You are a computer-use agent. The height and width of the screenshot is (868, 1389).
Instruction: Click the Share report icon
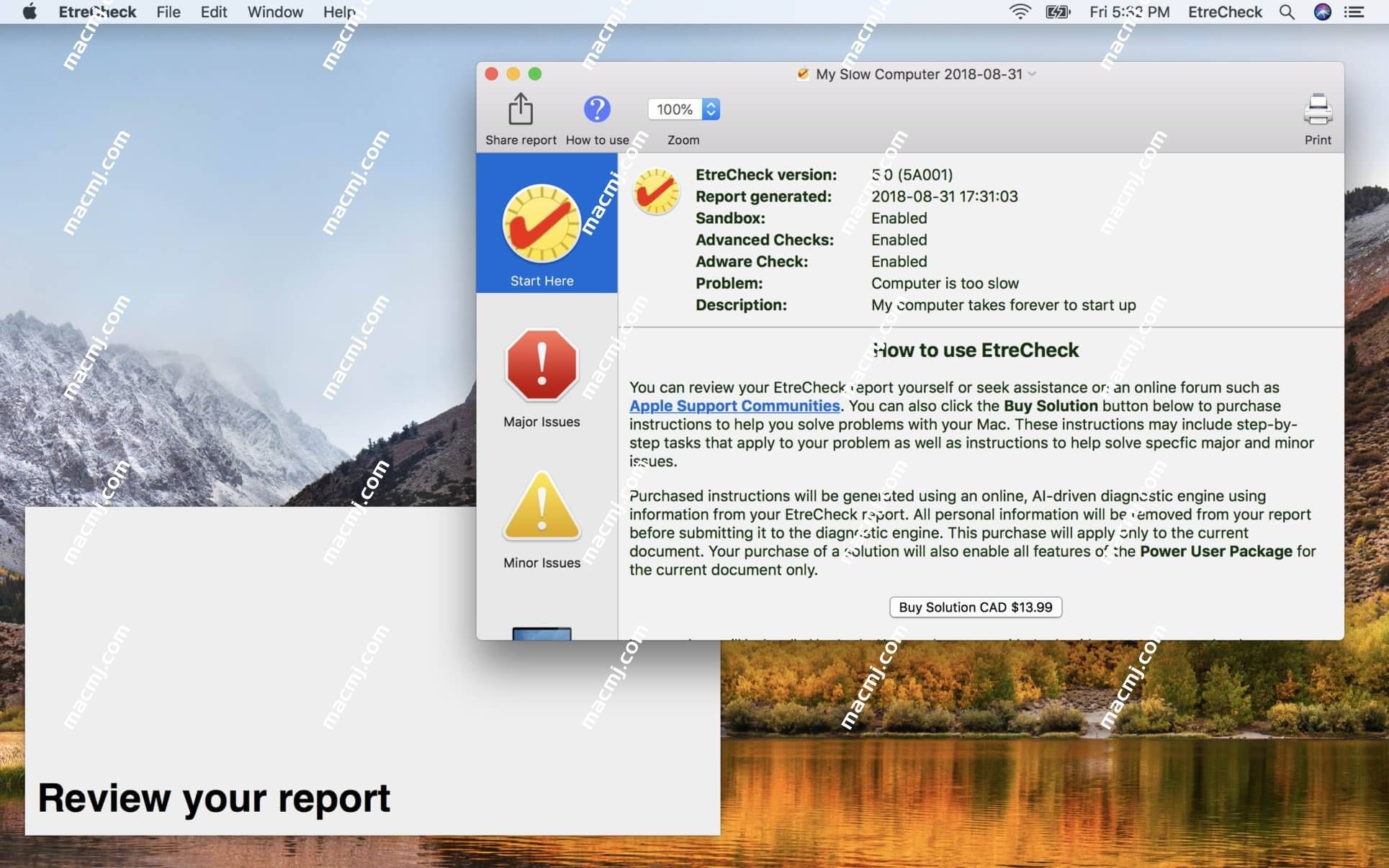click(521, 108)
